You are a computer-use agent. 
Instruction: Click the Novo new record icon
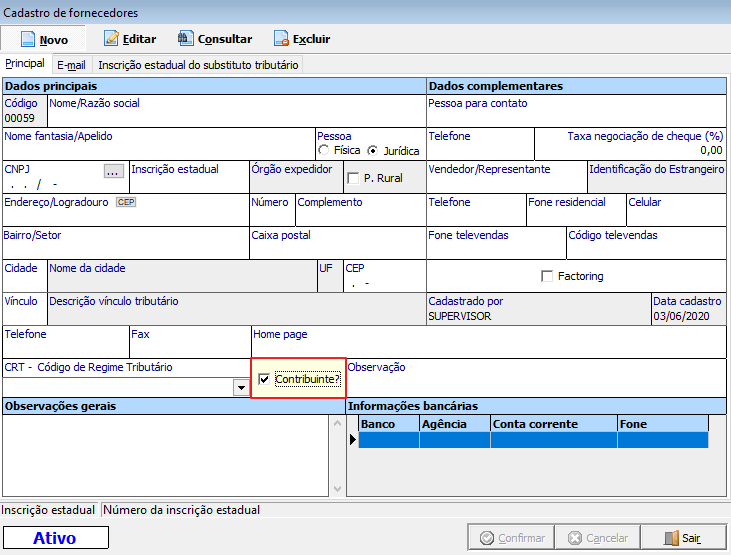click(x=26, y=39)
